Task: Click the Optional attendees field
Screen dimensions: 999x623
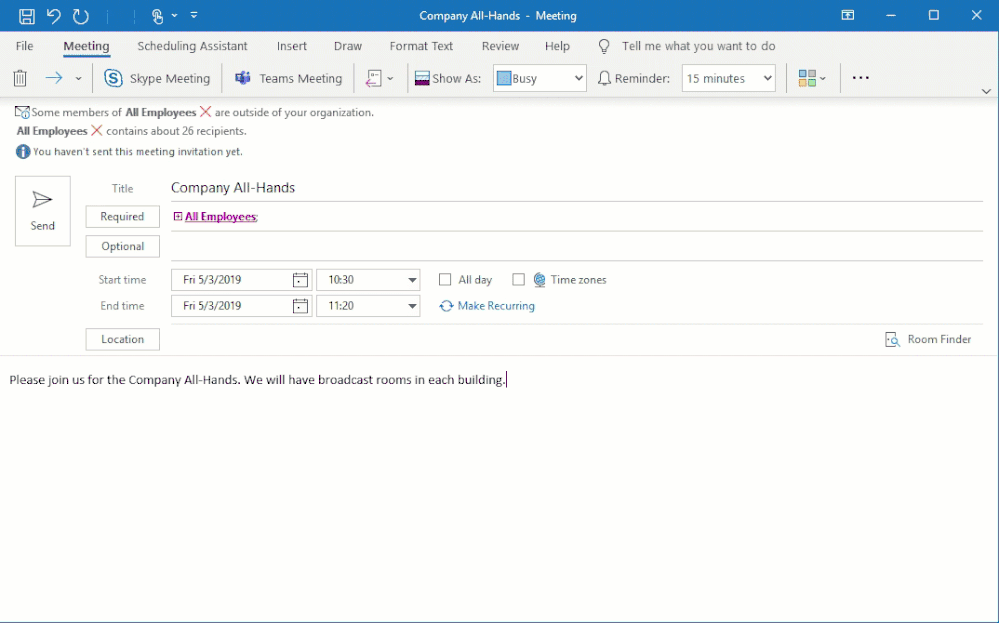Action: [577, 247]
